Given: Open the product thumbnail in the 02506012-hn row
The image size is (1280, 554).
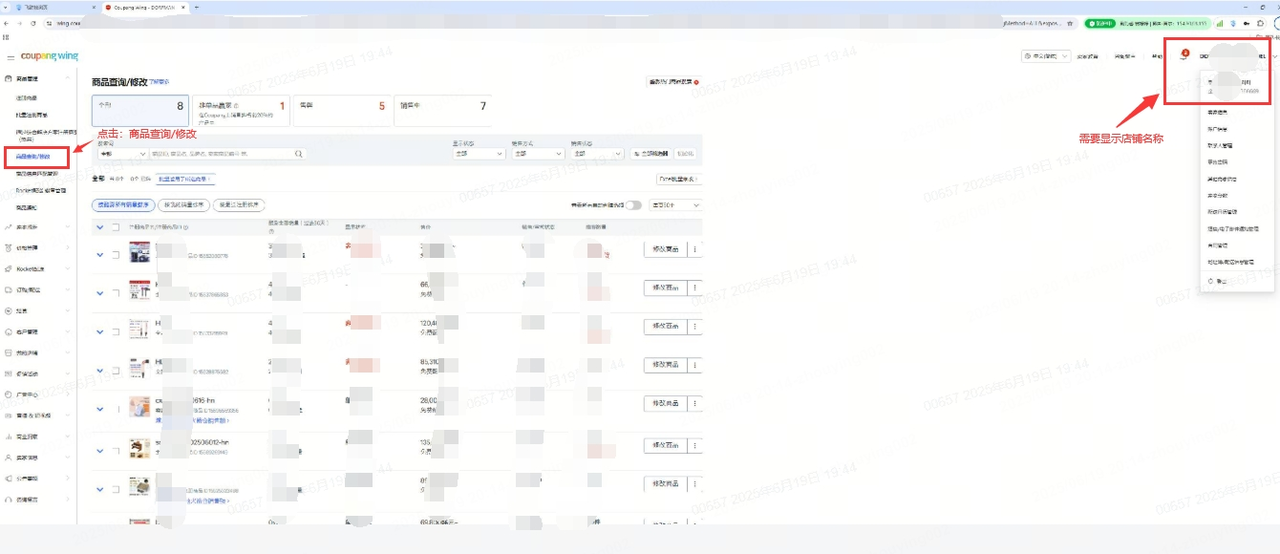Looking at the screenshot, I should 139,447.
